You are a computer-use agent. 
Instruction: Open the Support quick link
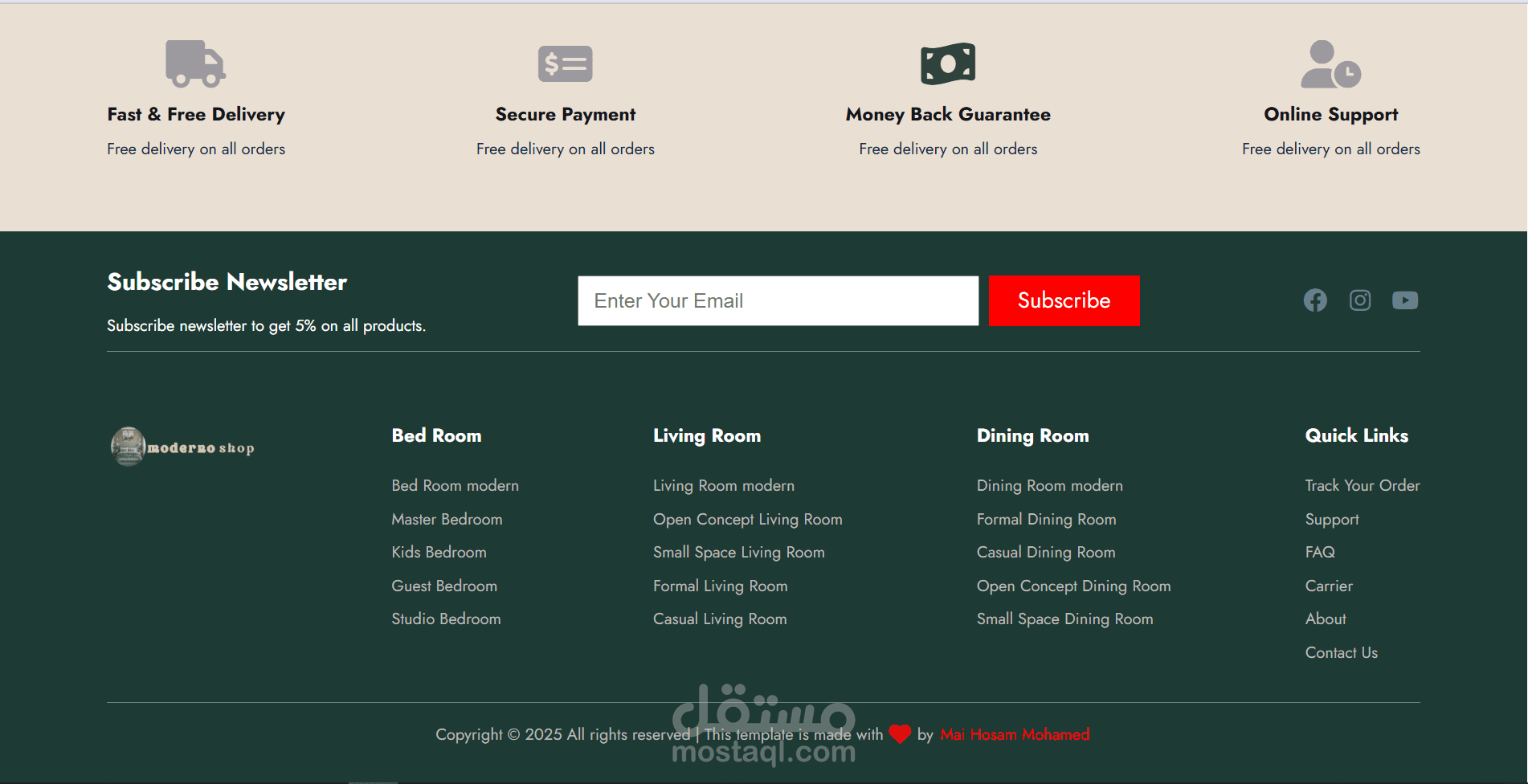1332,519
